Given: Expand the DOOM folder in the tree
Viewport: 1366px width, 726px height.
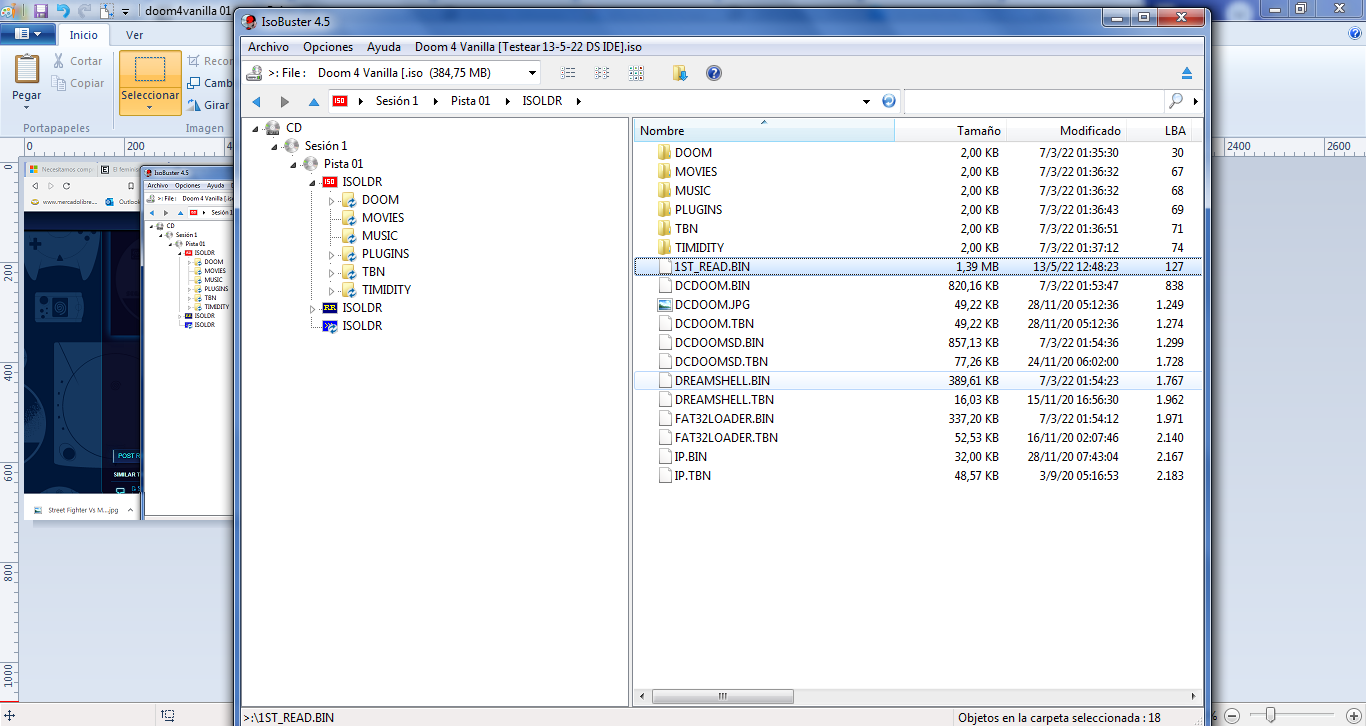Looking at the screenshot, I should (332, 200).
